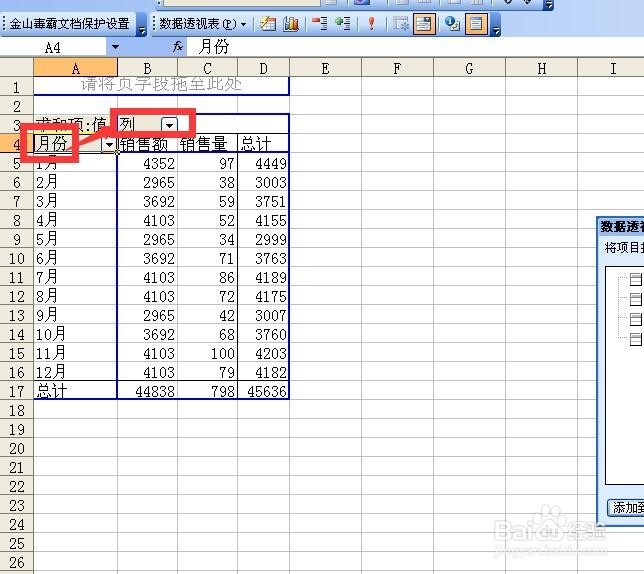Open the Name Box dropdown arrow

115,47
